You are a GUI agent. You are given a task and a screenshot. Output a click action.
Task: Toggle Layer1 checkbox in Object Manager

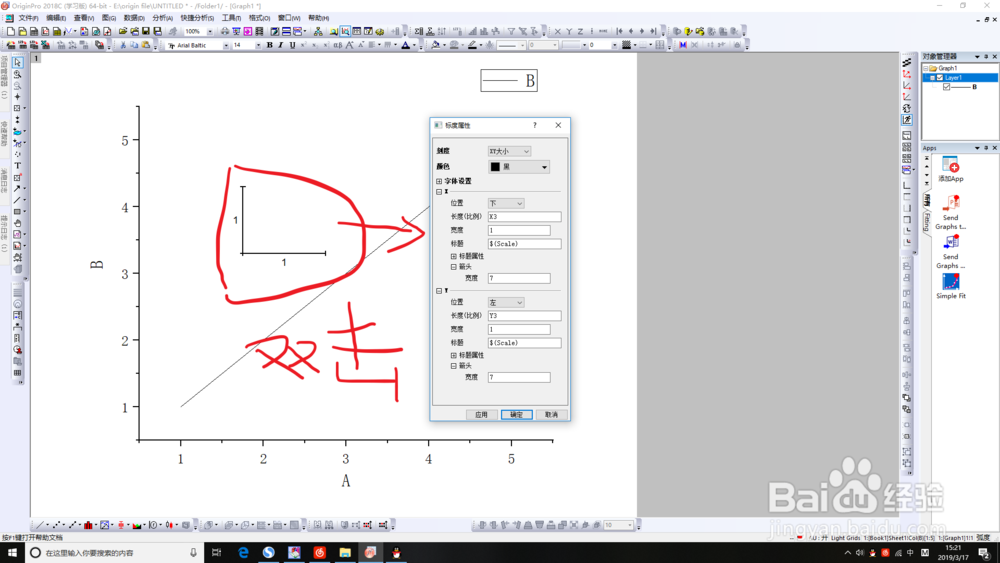coord(939,78)
